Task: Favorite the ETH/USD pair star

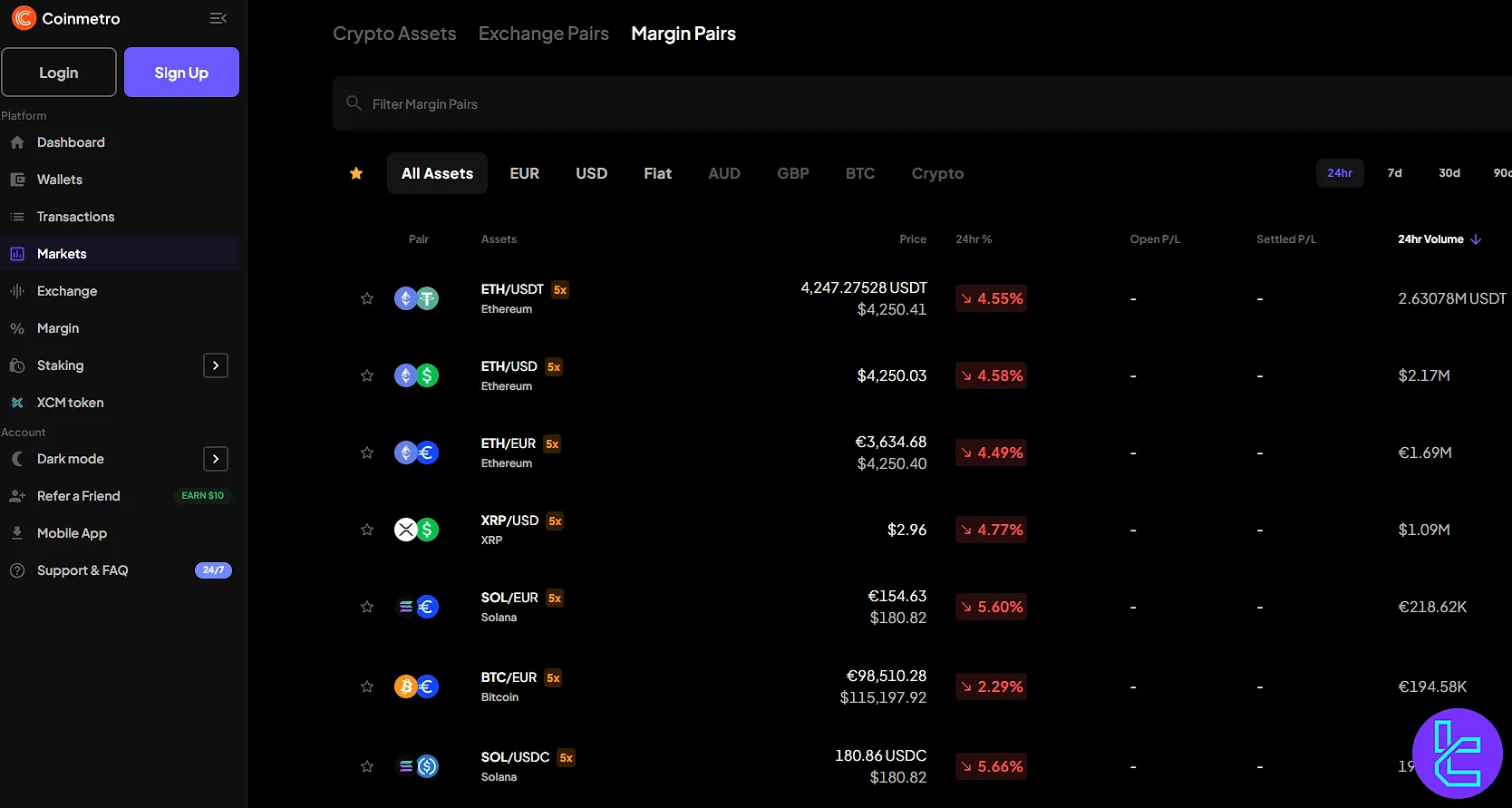Action: 367,375
